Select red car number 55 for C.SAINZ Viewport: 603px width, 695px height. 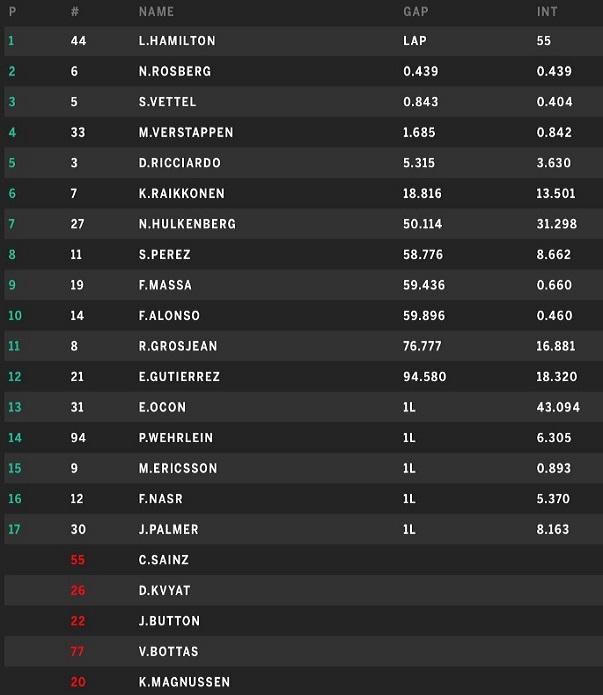[x=78, y=560]
